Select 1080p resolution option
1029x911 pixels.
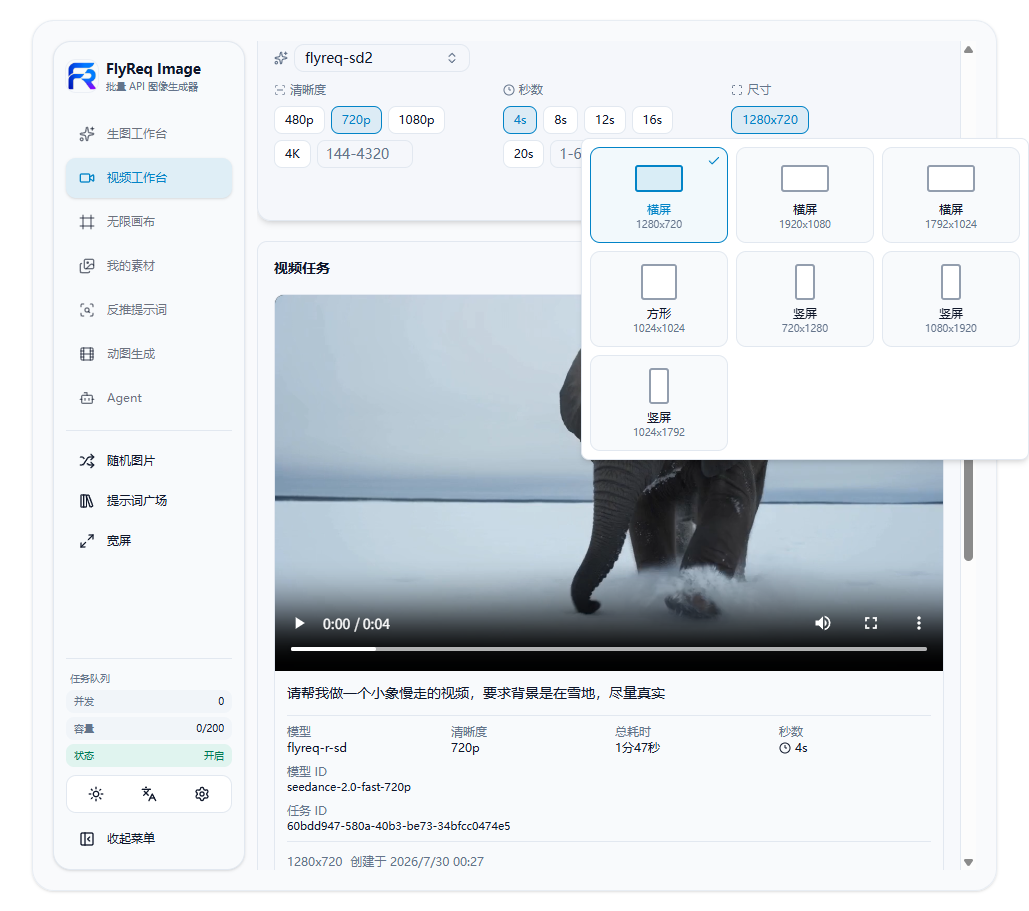[x=417, y=120]
